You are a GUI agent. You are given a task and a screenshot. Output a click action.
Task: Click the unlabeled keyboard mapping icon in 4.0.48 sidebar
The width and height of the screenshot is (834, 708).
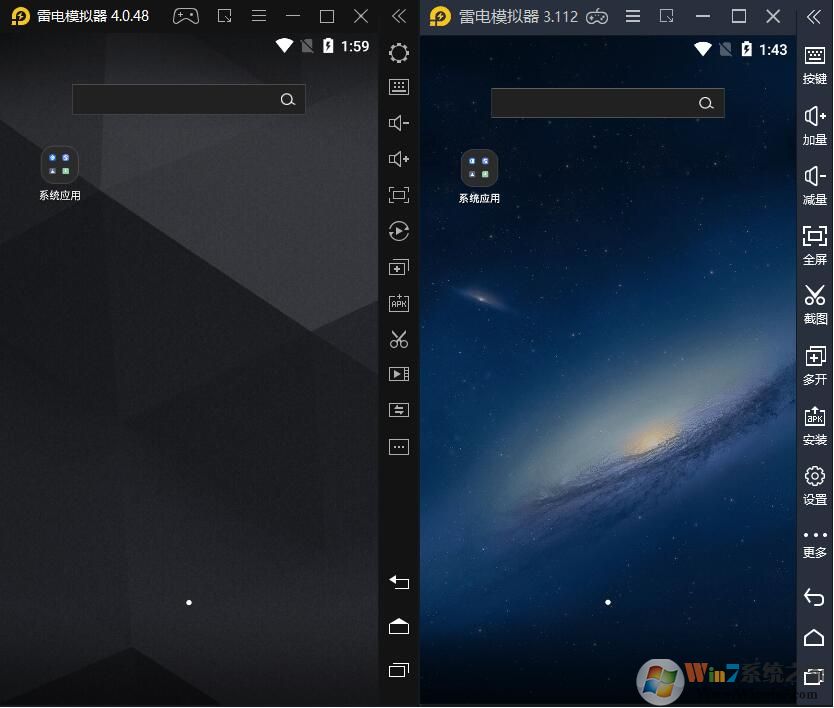click(x=399, y=87)
